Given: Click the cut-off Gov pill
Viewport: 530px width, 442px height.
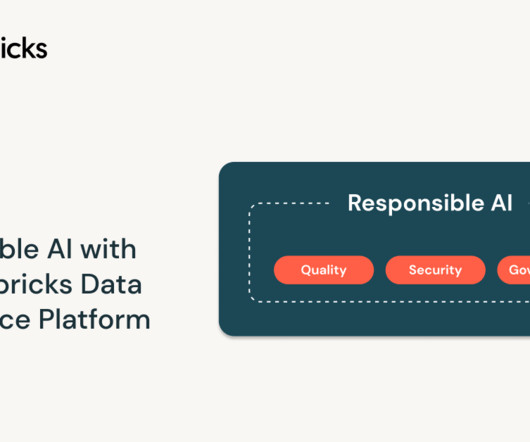Looking at the screenshot, I should pos(514,270).
